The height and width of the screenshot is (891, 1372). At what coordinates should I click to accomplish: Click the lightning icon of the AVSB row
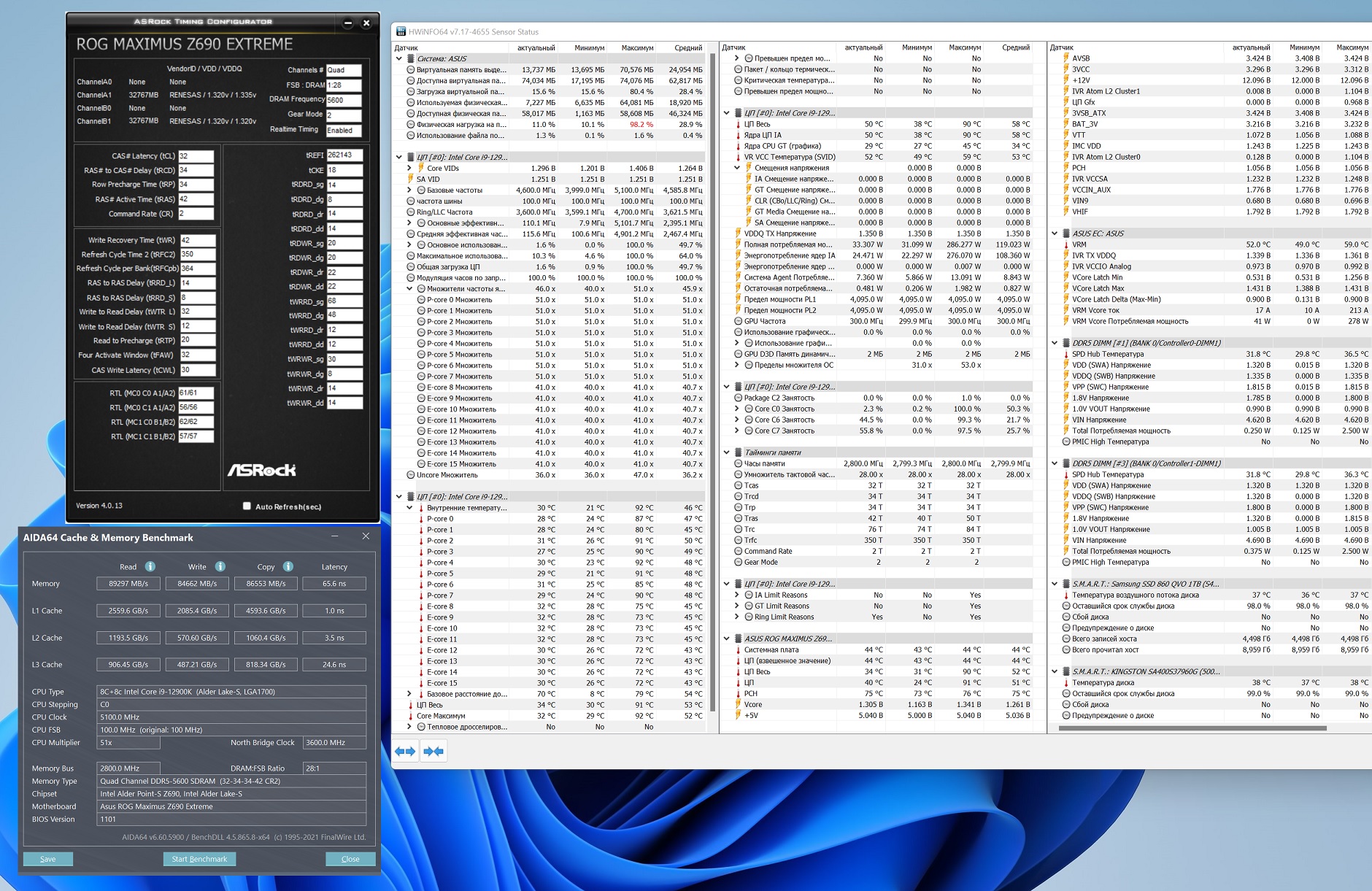(1065, 58)
